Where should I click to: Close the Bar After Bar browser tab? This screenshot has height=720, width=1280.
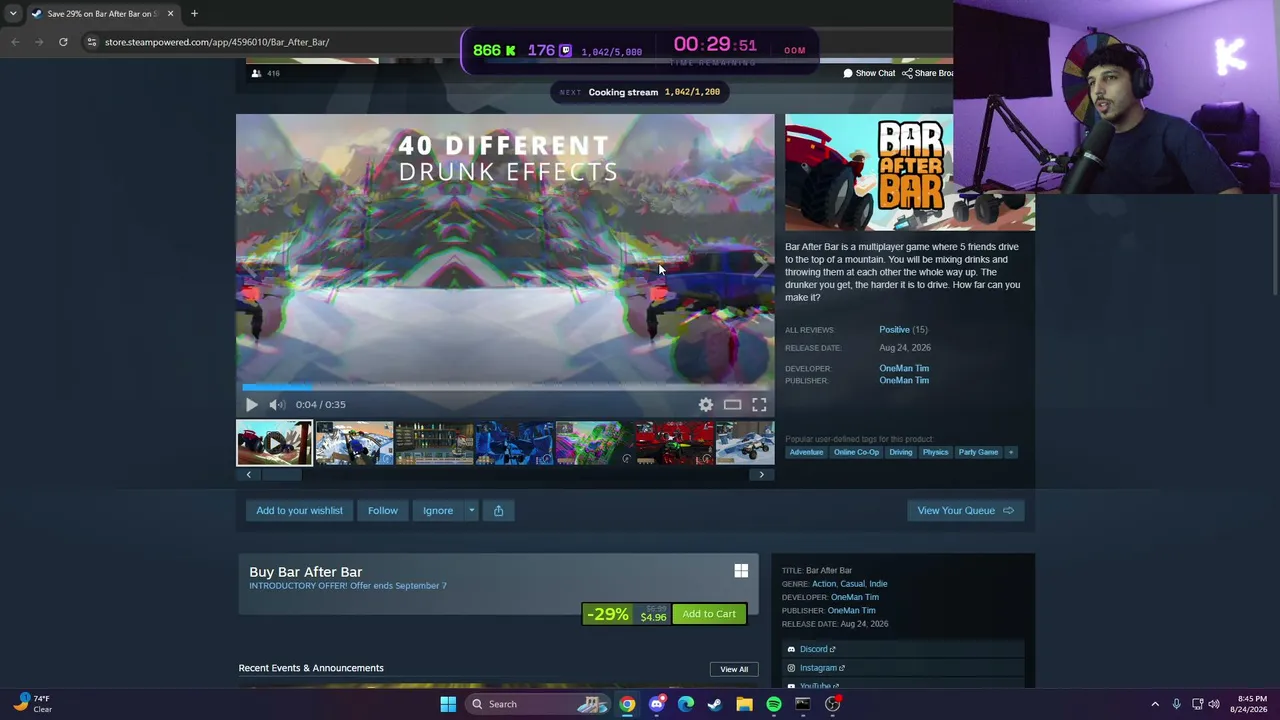click(x=170, y=14)
